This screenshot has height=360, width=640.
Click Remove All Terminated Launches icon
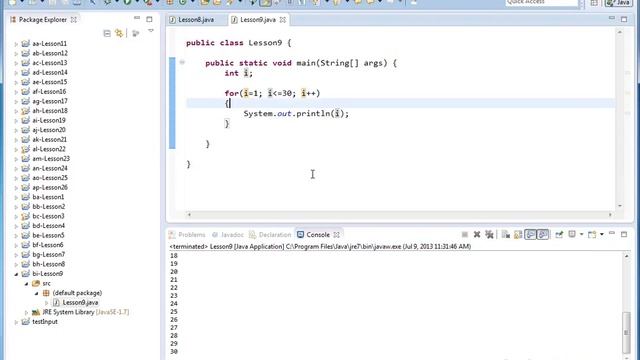point(489,234)
